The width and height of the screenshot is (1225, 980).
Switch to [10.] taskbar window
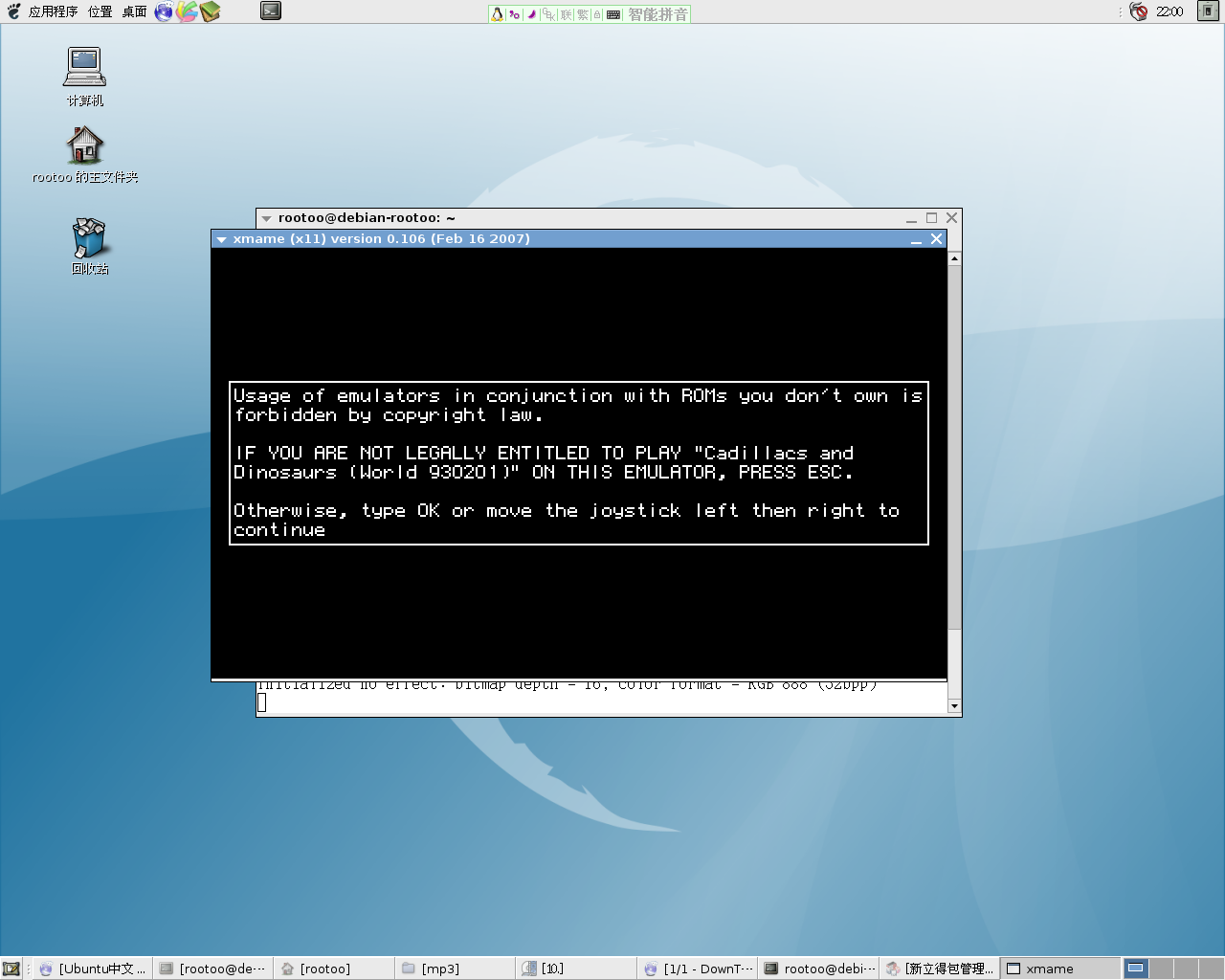574,969
